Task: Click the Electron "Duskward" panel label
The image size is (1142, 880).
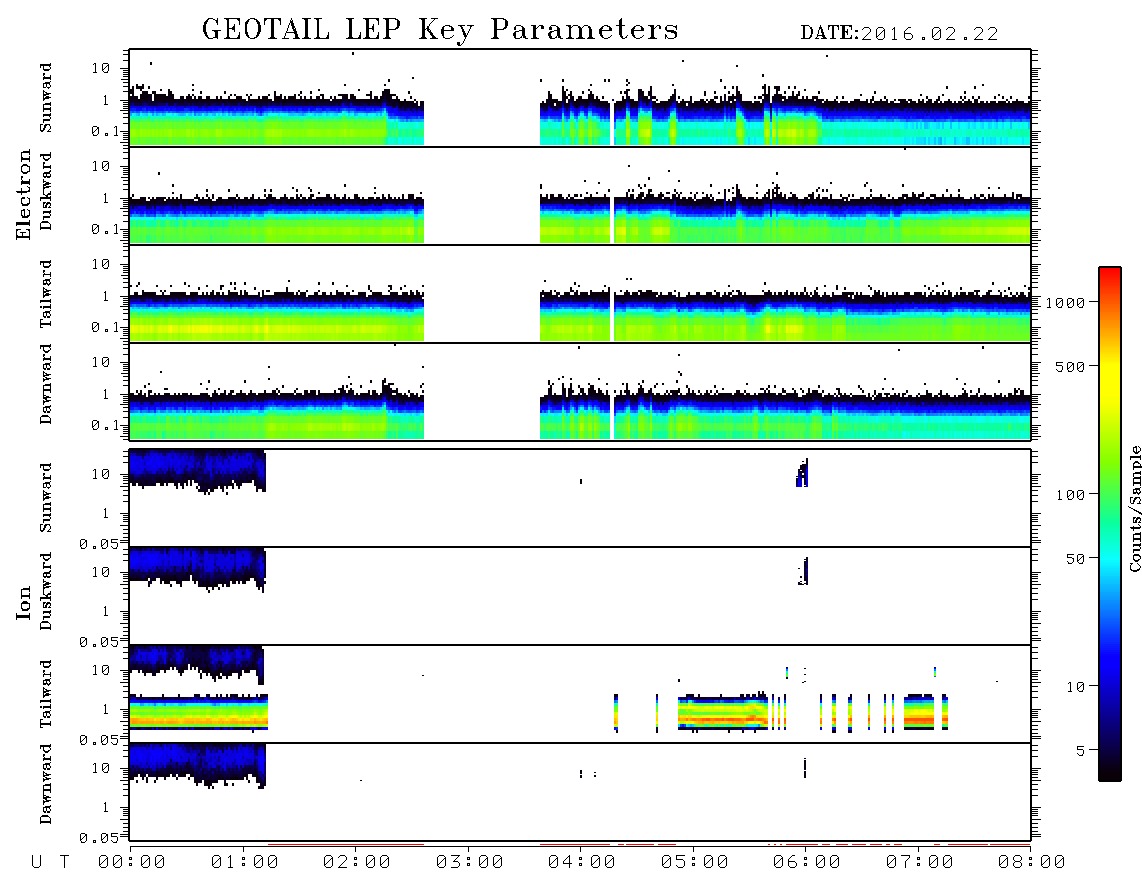Action: point(46,191)
